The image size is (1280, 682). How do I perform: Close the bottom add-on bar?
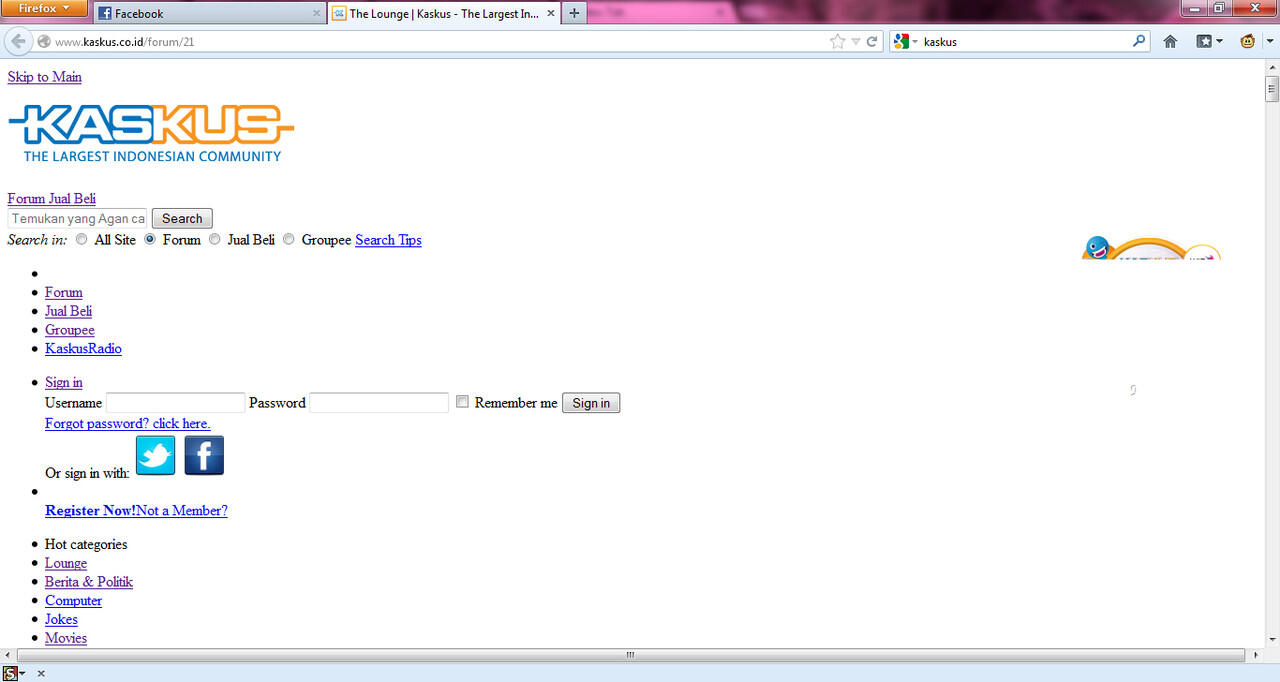[41, 674]
